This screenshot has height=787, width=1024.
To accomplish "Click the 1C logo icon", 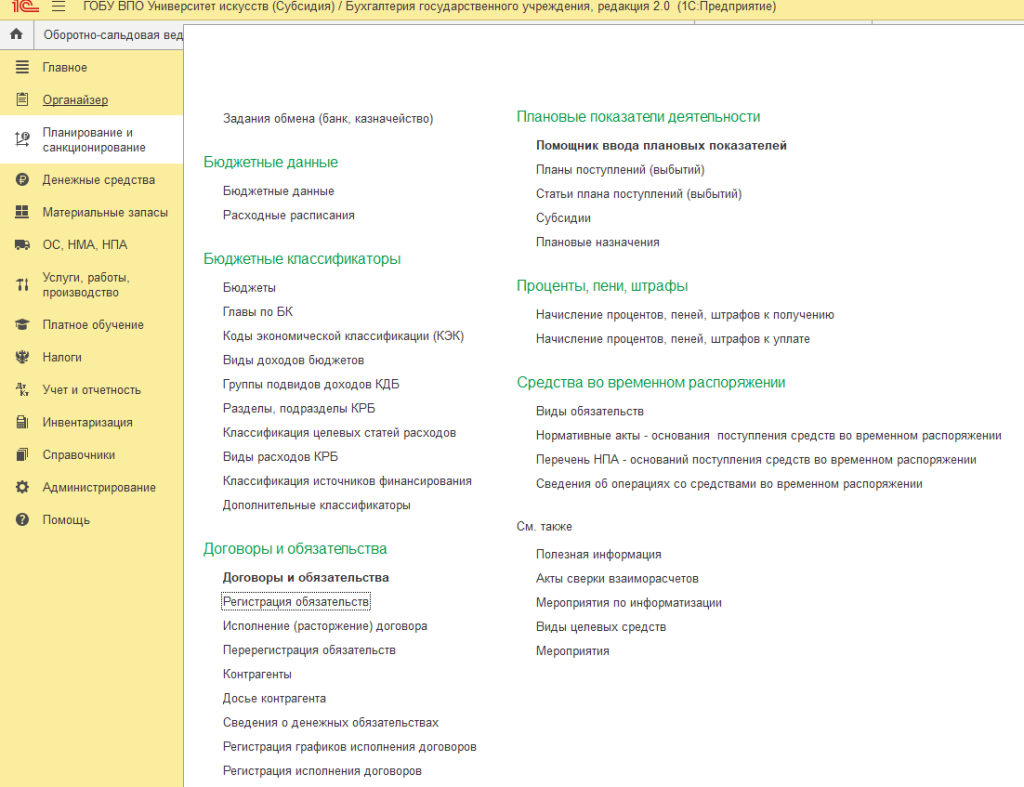I will (24, 7).
